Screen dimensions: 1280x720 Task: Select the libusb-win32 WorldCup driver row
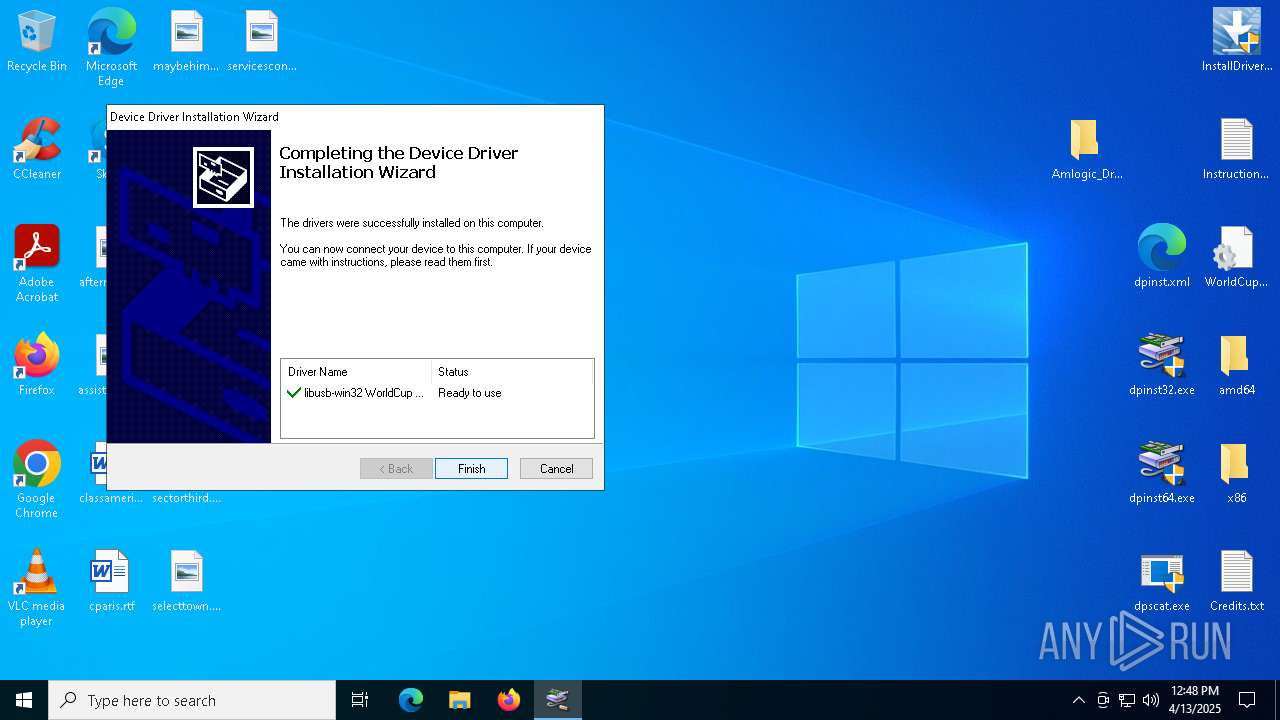pyautogui.click(x=437, y=393)
